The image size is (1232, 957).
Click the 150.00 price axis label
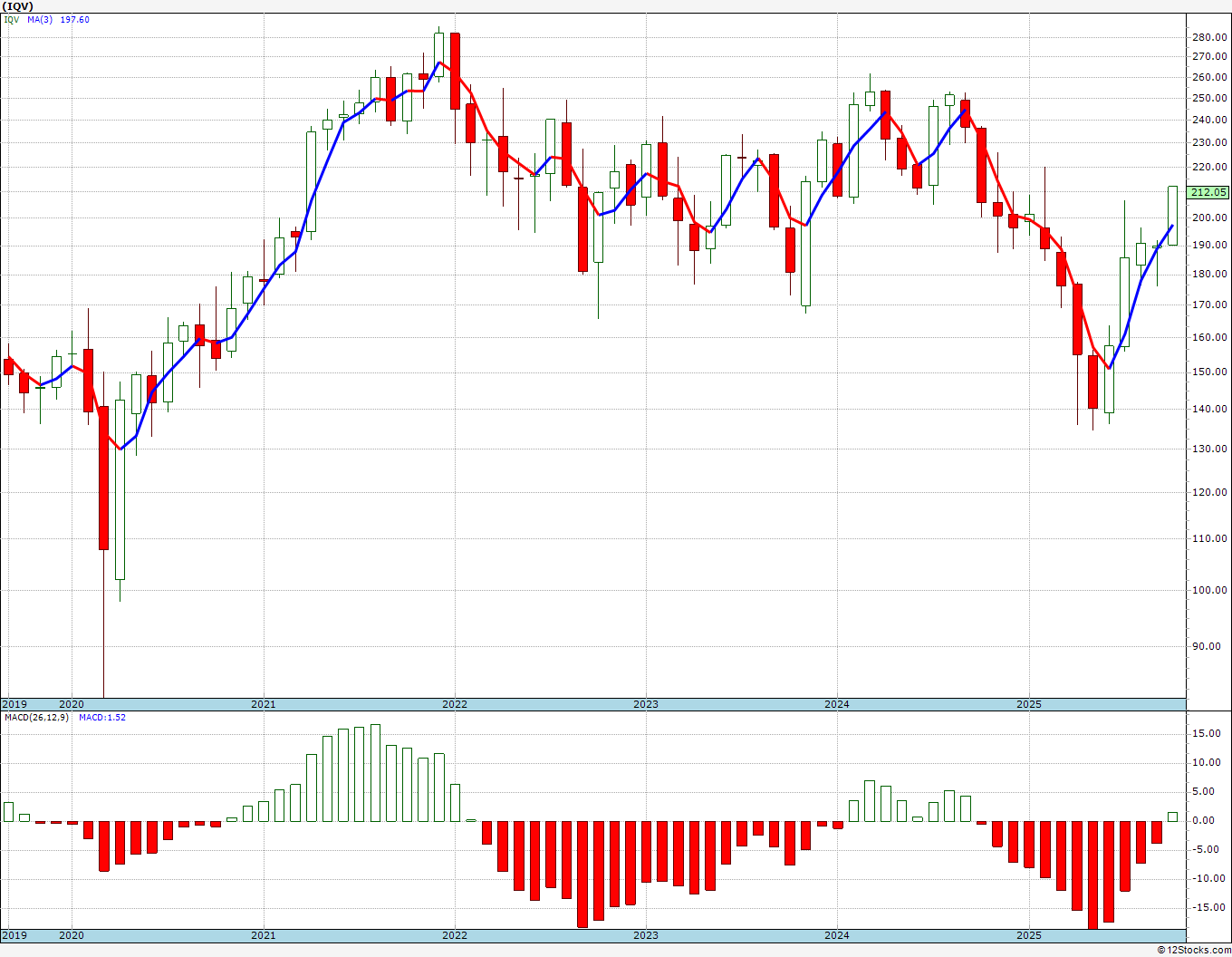1210,372
